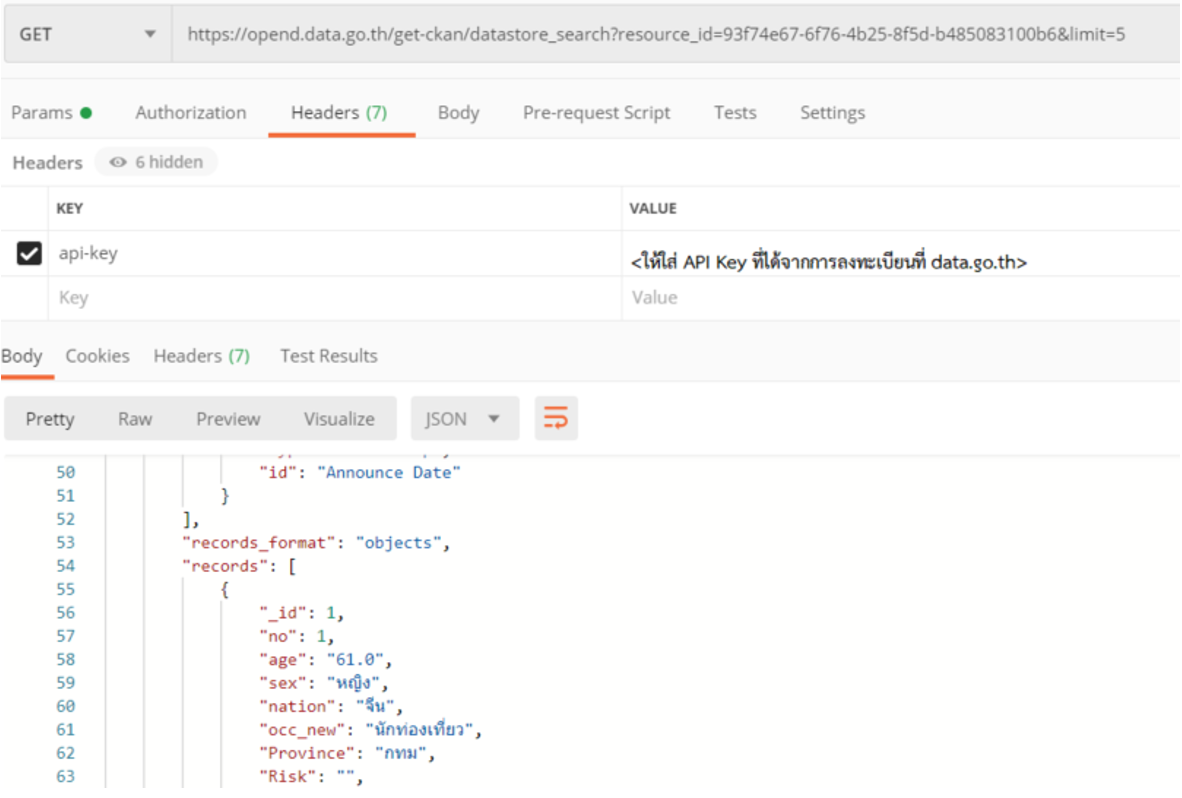Open the GET request method dropdown

click(x=87, y=33)
